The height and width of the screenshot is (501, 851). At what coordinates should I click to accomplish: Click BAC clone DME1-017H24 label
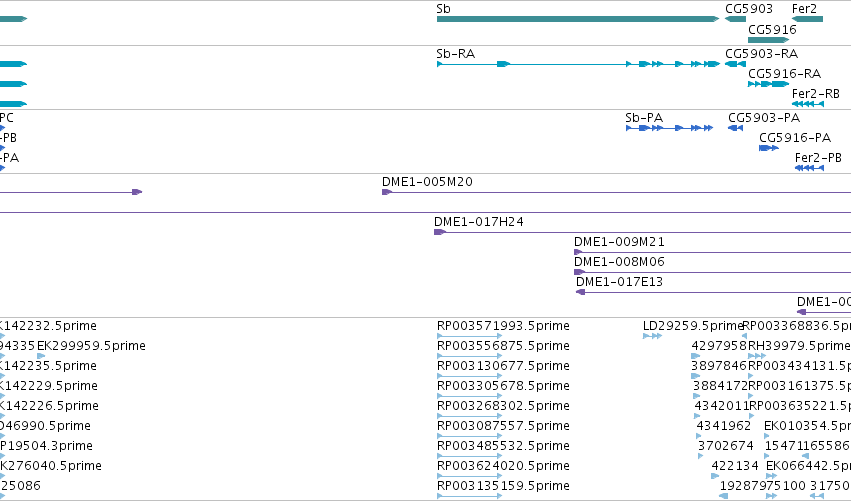(x=479, y=222)
